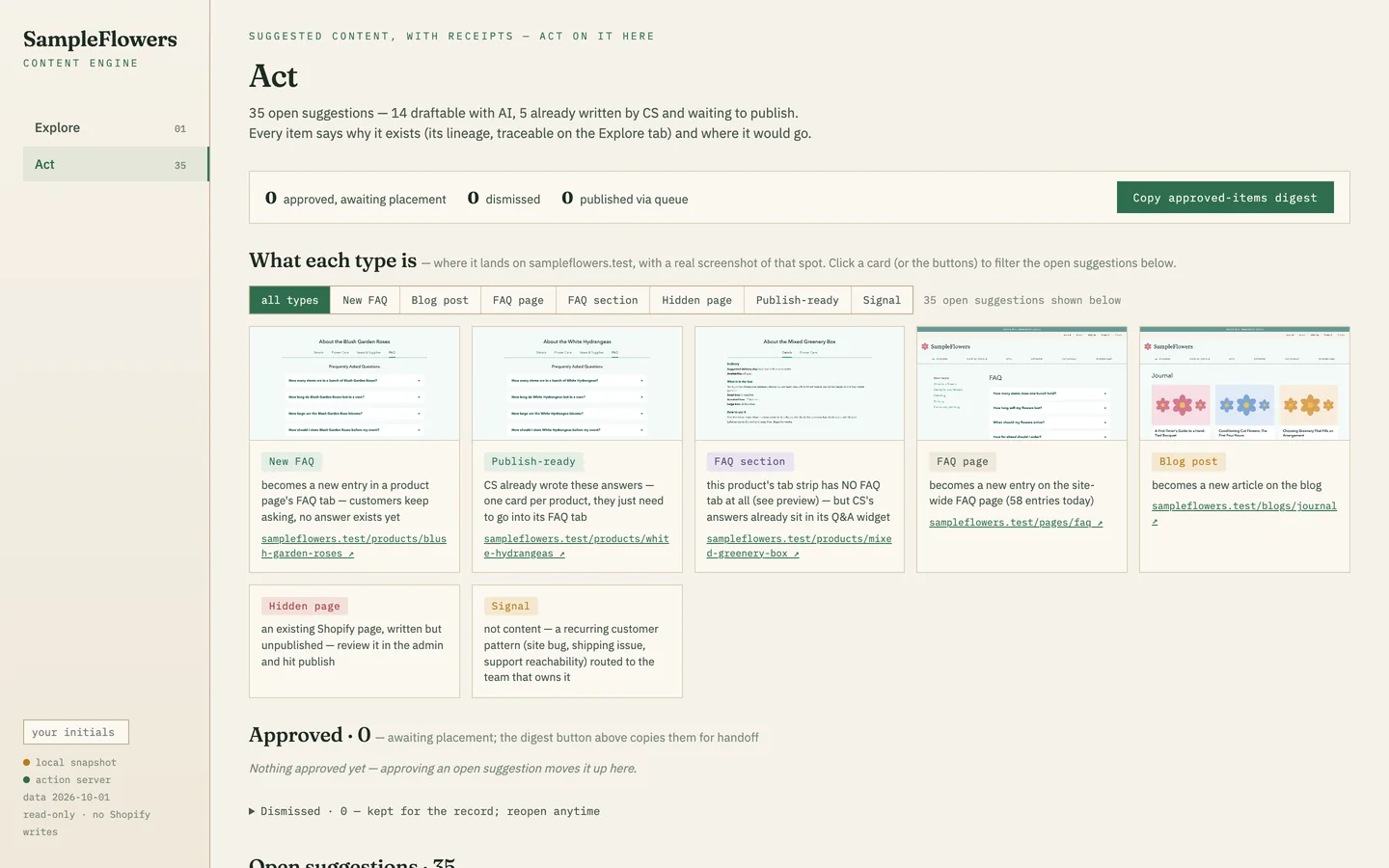View the Mixed Greenery Box screenshot
Image resolution: width=1389 pixels, height=868 pixels.
click(800, 384)
